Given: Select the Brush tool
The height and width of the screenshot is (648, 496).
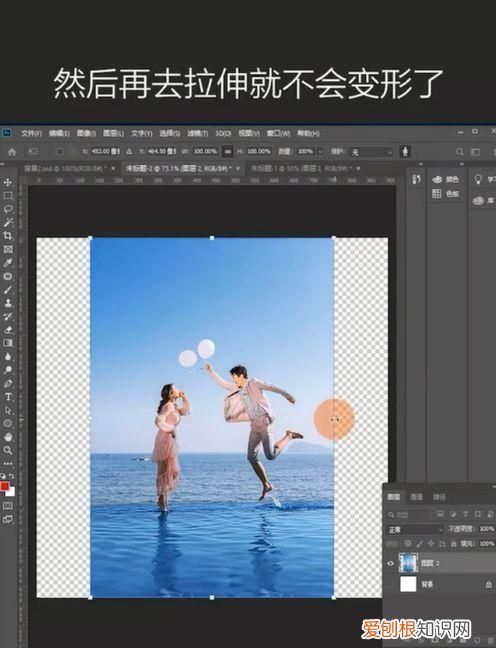Looking at the screenshot, I should click(8, 290).
